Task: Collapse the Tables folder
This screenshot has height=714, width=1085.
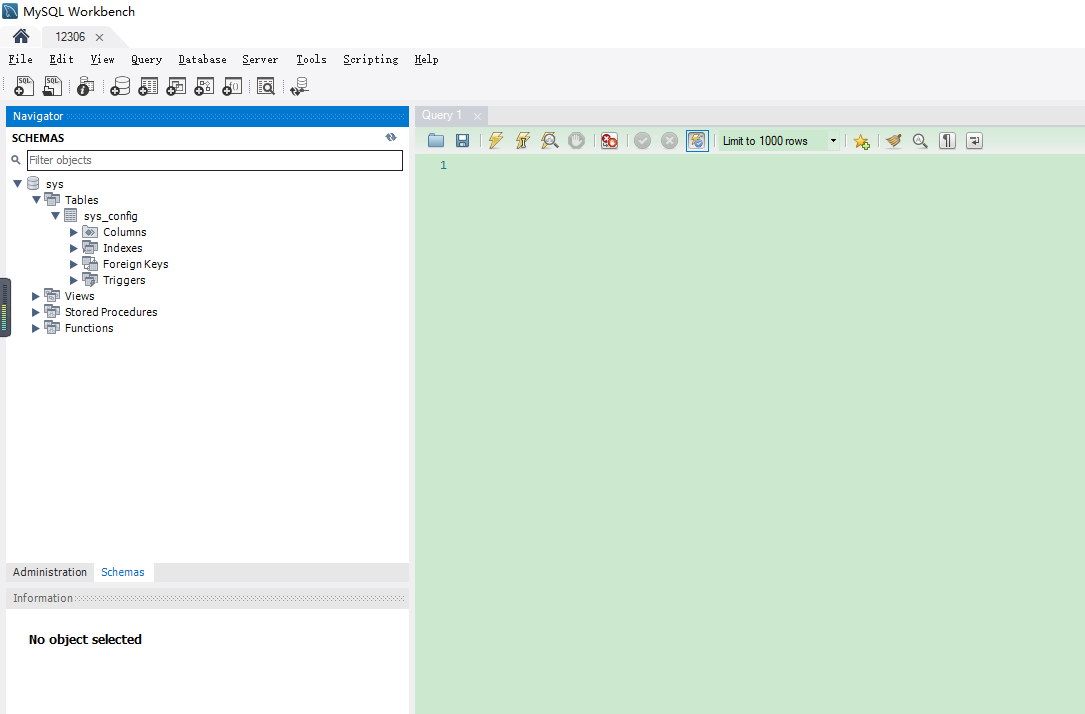Action: point(36,199)
